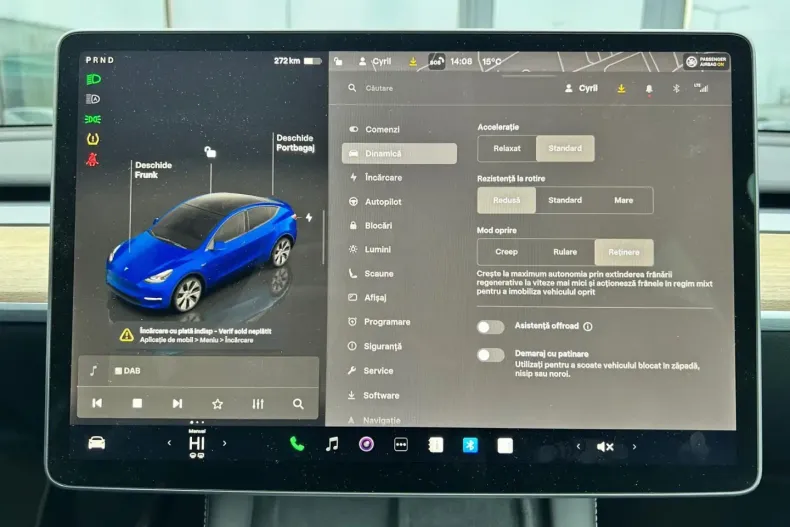
Task: Tap the DAB media source label
Action: tap(127, 371)
